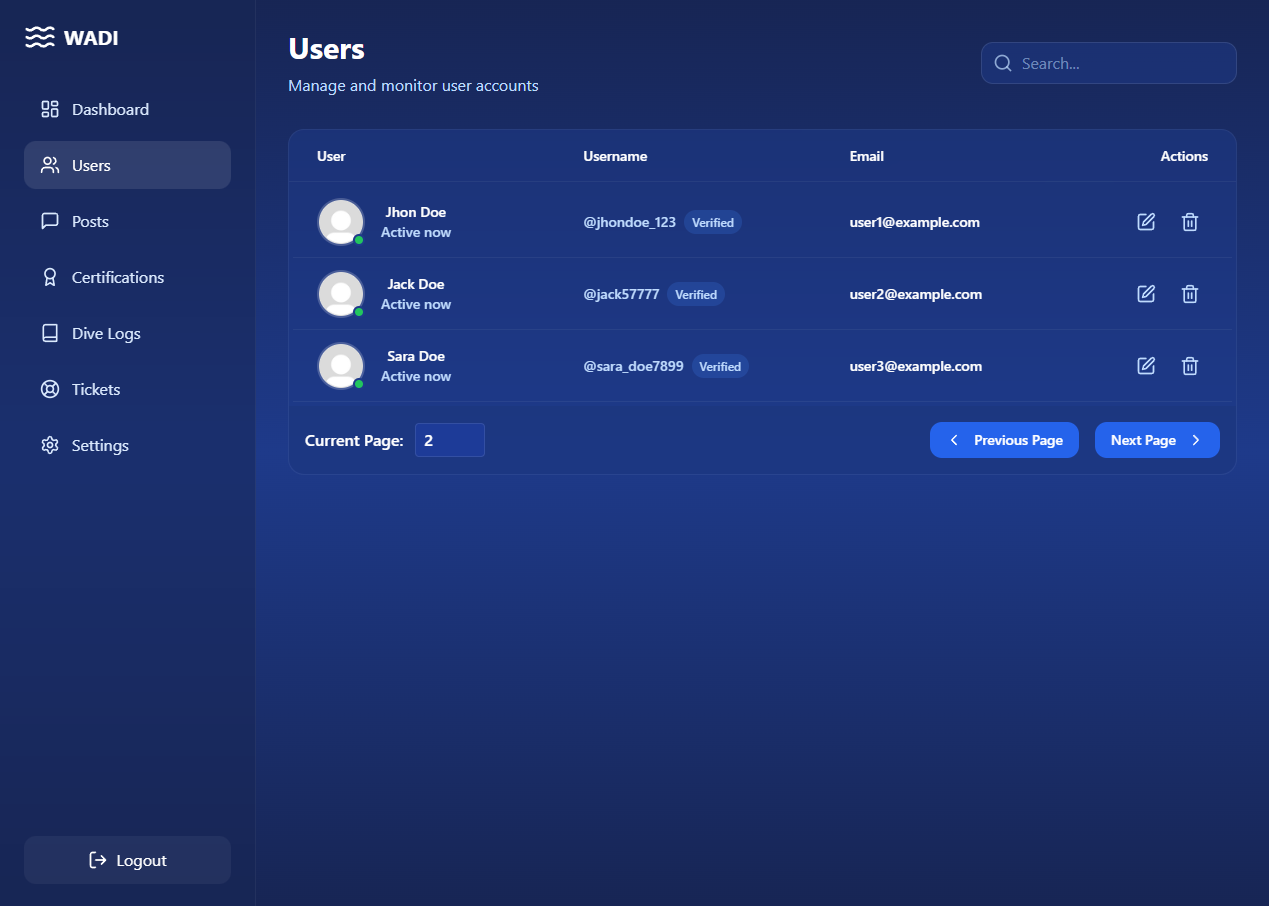The image size is (1269, 906).
Task: Click the WADI waves logo icon
Action: [39, 38]
